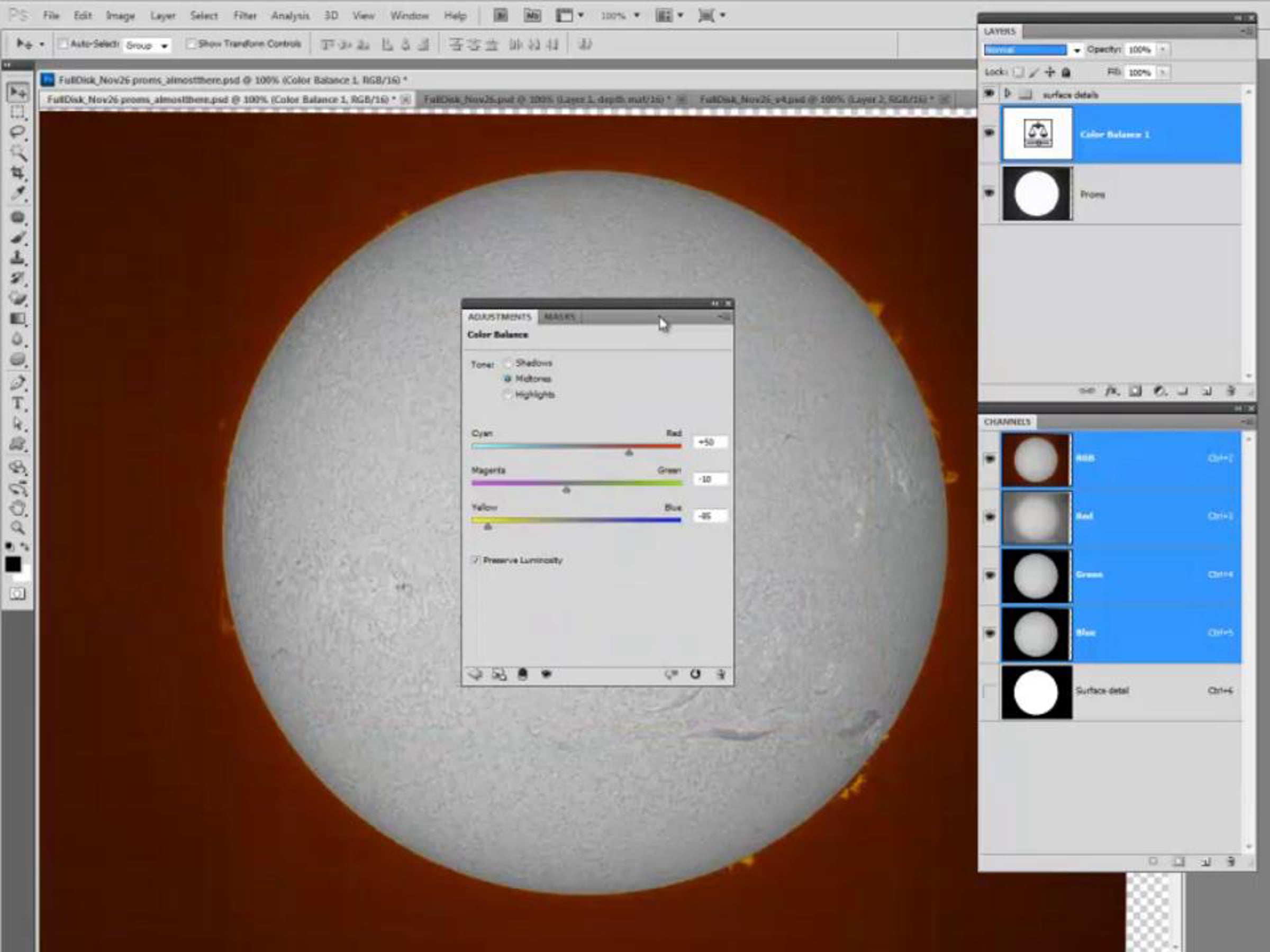Enable the Show Transform Controls checkbox

point(191,44)
